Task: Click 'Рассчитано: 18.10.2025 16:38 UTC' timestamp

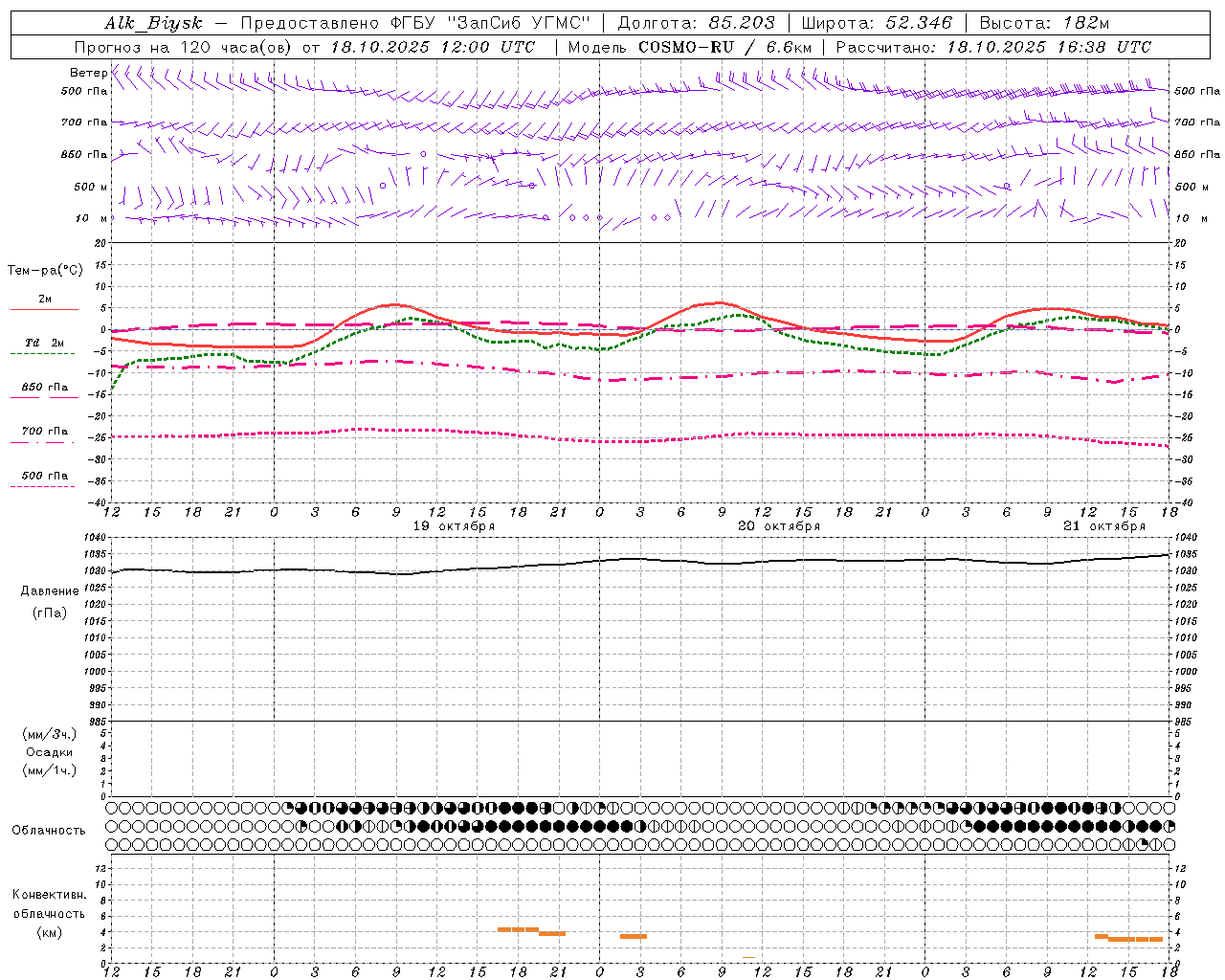Action: (x=993, y=47)
